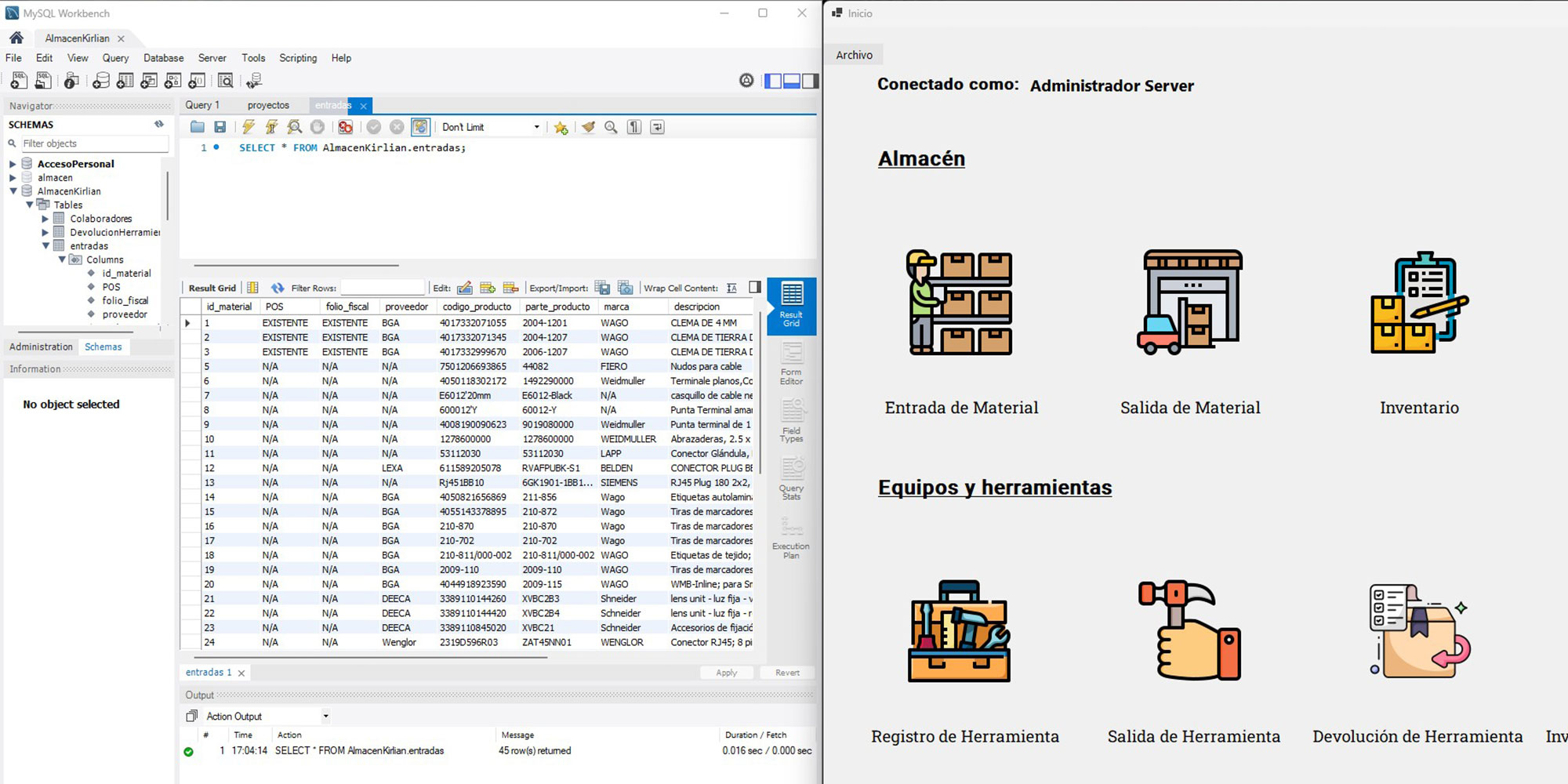
Task: Switch to the proyectos tab
Action: coord(269,104)
